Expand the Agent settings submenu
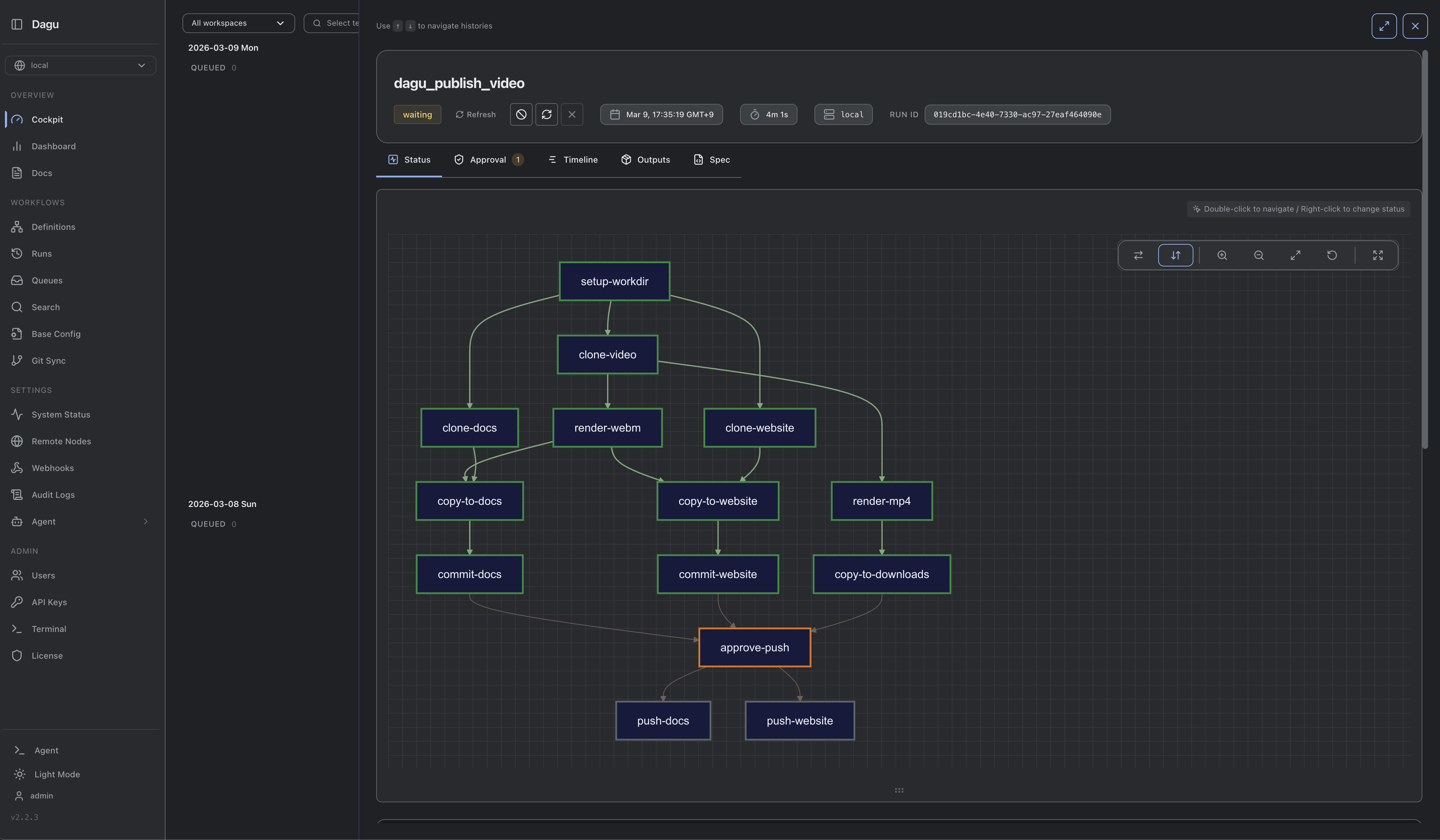Viewport: 1440px width, 840px height. point(145,521)
